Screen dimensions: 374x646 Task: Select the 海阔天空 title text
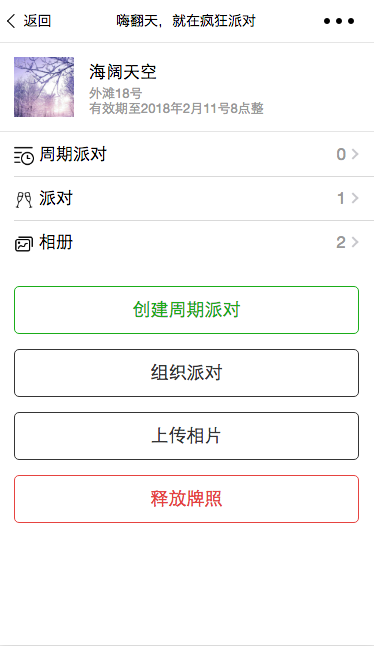(123, 72)
